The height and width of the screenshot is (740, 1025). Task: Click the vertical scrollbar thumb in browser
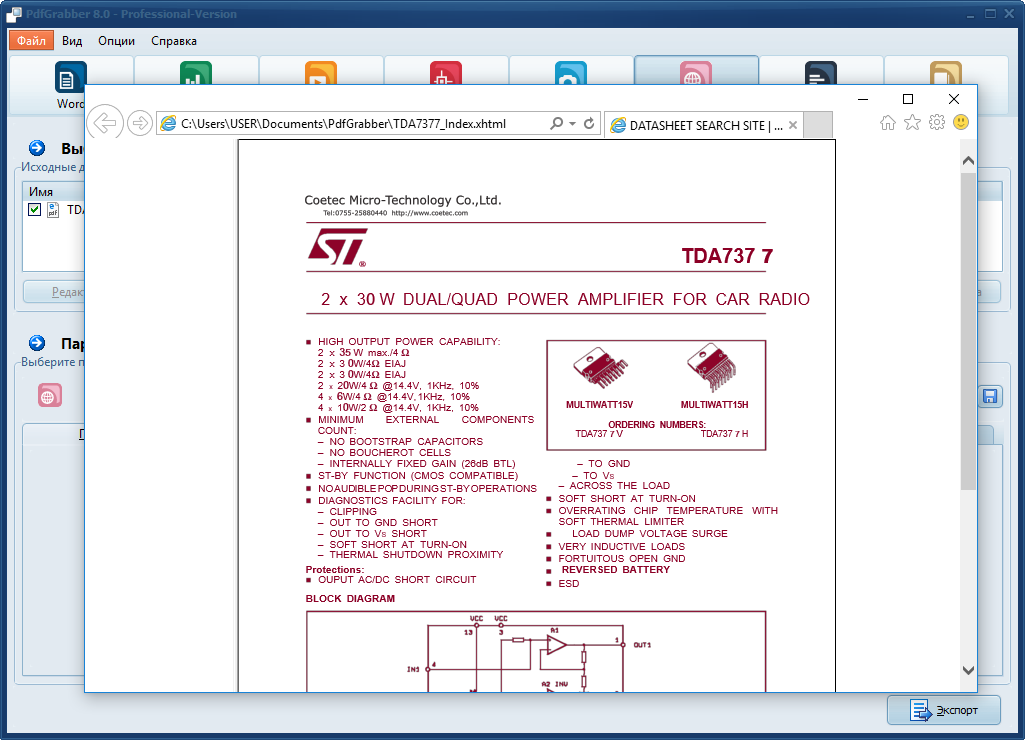[x=969, y=331]
